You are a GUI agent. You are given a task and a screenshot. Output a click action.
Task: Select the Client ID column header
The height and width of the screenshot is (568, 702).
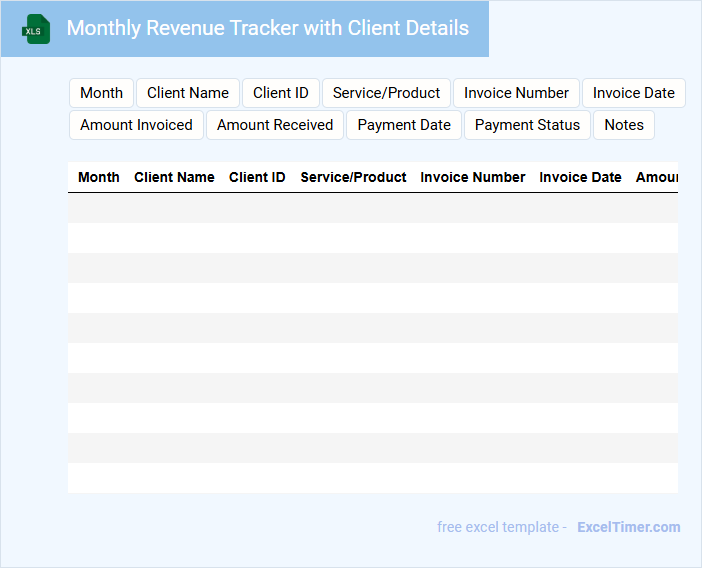pyautogui.click(x=257, y=177)
